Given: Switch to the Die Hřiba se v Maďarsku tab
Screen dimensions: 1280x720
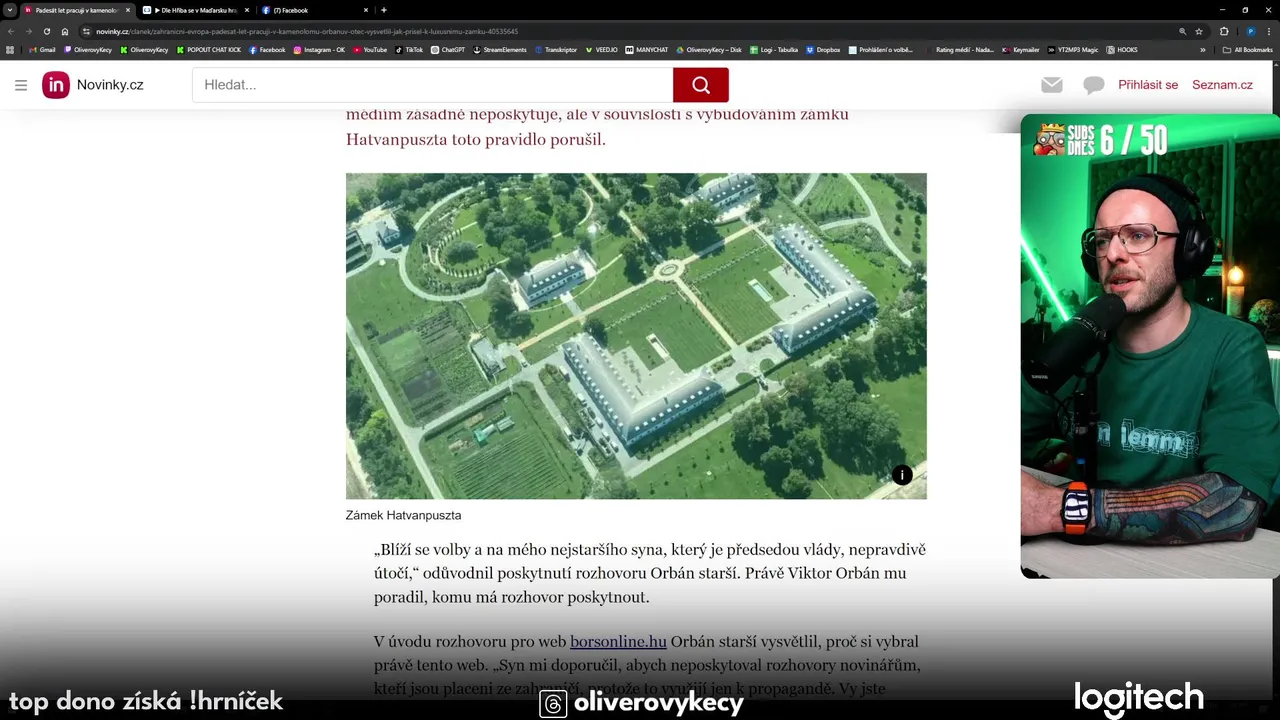Looking at the screenshot, I should (x=195, y=10).
